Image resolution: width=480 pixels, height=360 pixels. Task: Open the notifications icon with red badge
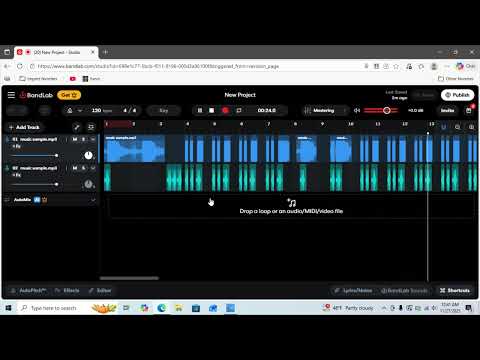[x=469, y=110]
